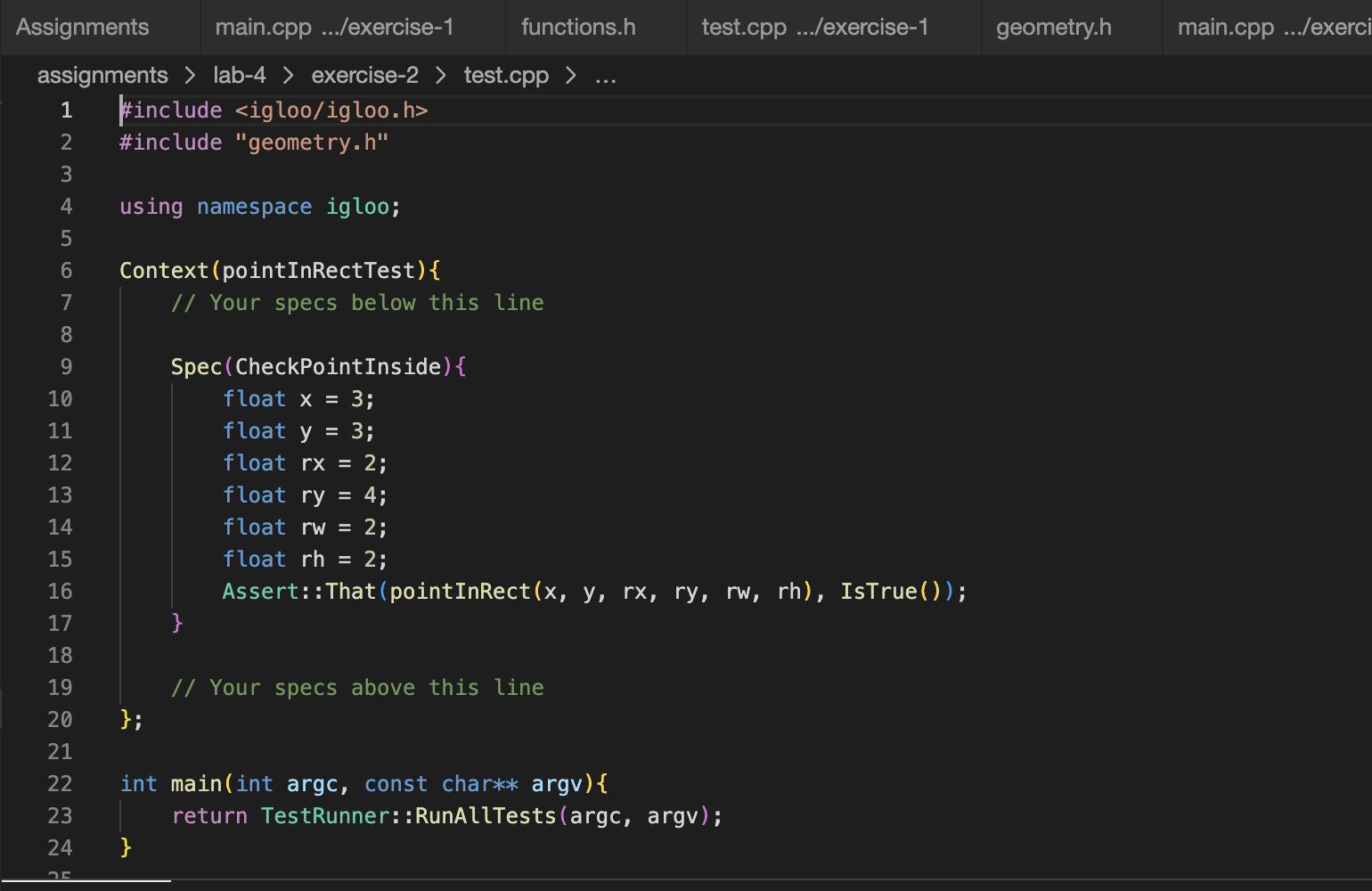Click closing brace on line 17
This screenshot has width=1372, height=891.
click(x=177, y=624)
